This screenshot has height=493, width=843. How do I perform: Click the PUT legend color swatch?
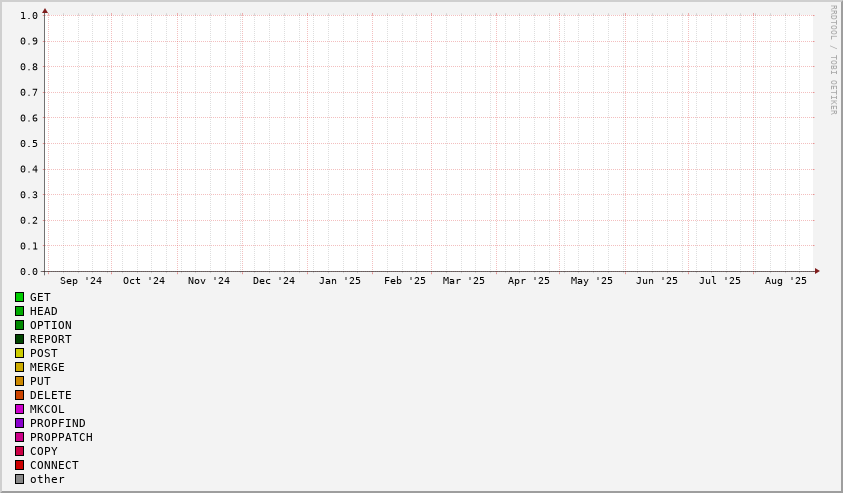(19, 381)
